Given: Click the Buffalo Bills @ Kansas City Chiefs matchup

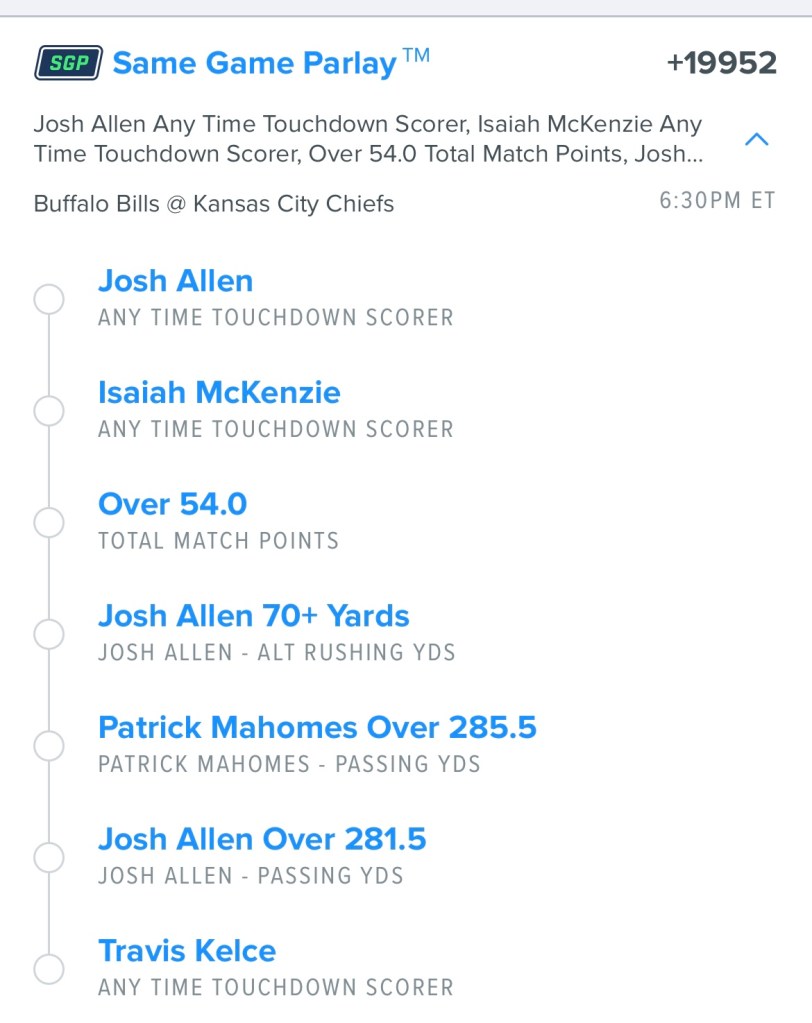Looking at the screenshot, I should click(214, 204).
